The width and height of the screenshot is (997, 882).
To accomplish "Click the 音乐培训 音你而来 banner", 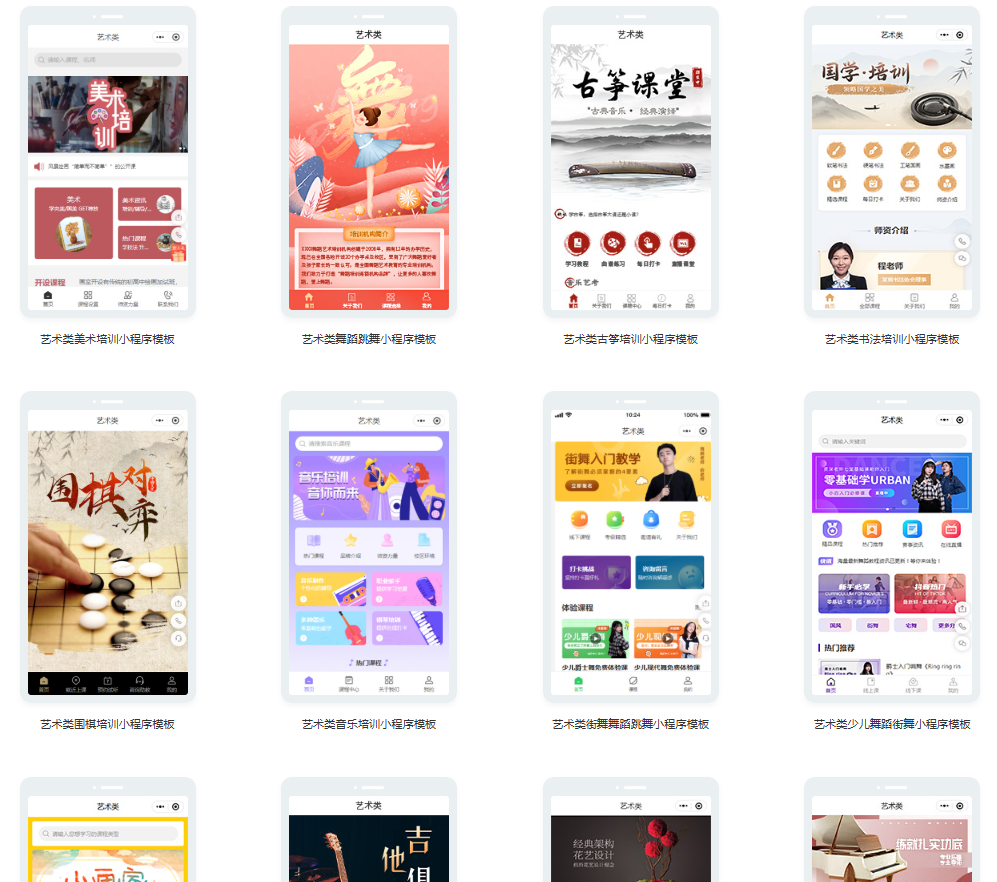I will click(369, 488).
